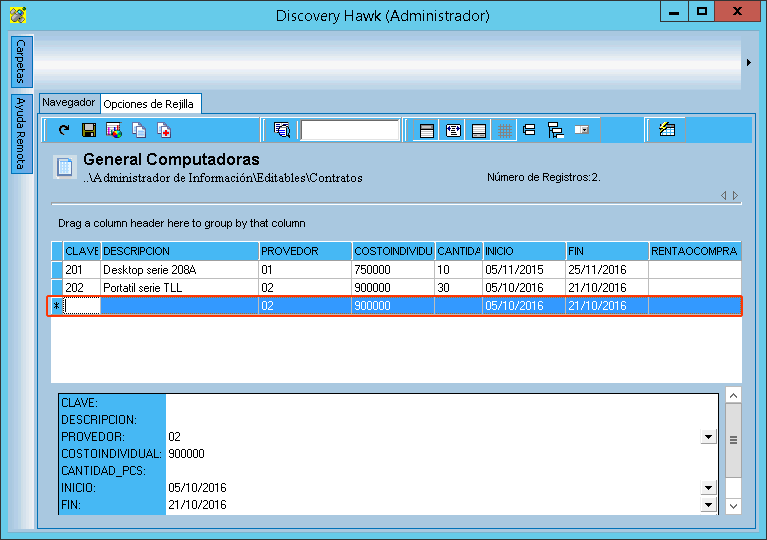Screen dimensions: 767x540
Task: Minimize the Discovery Hawk window
Action: pyautogui.click(x=674, y=11)
